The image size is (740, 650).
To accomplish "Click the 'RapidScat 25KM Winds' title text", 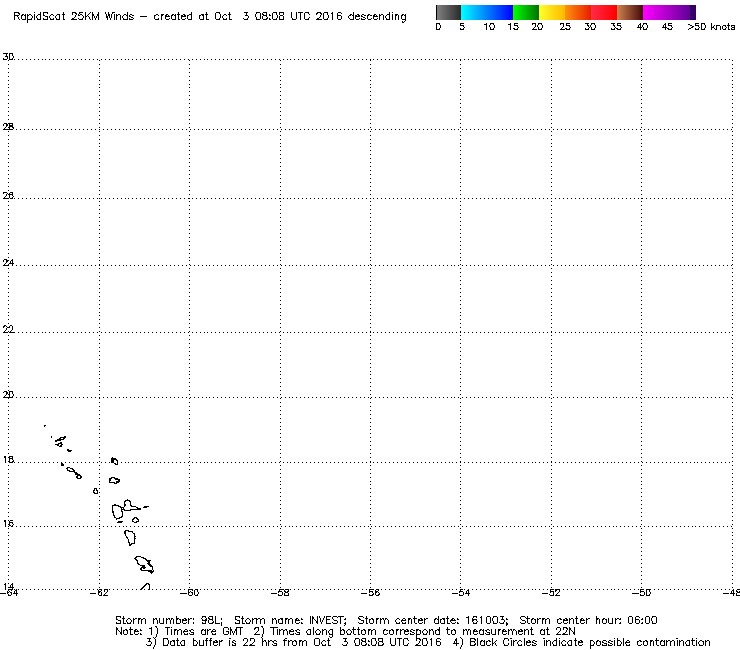I will pyautogui.click(x=74, y=17).
